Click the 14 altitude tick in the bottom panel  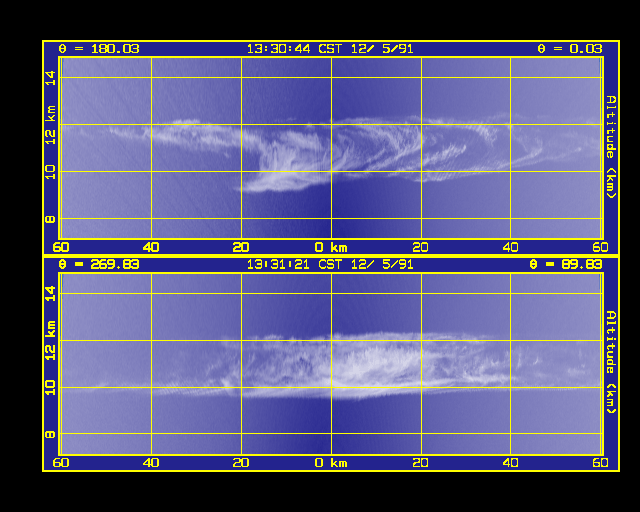click(50, 294)
